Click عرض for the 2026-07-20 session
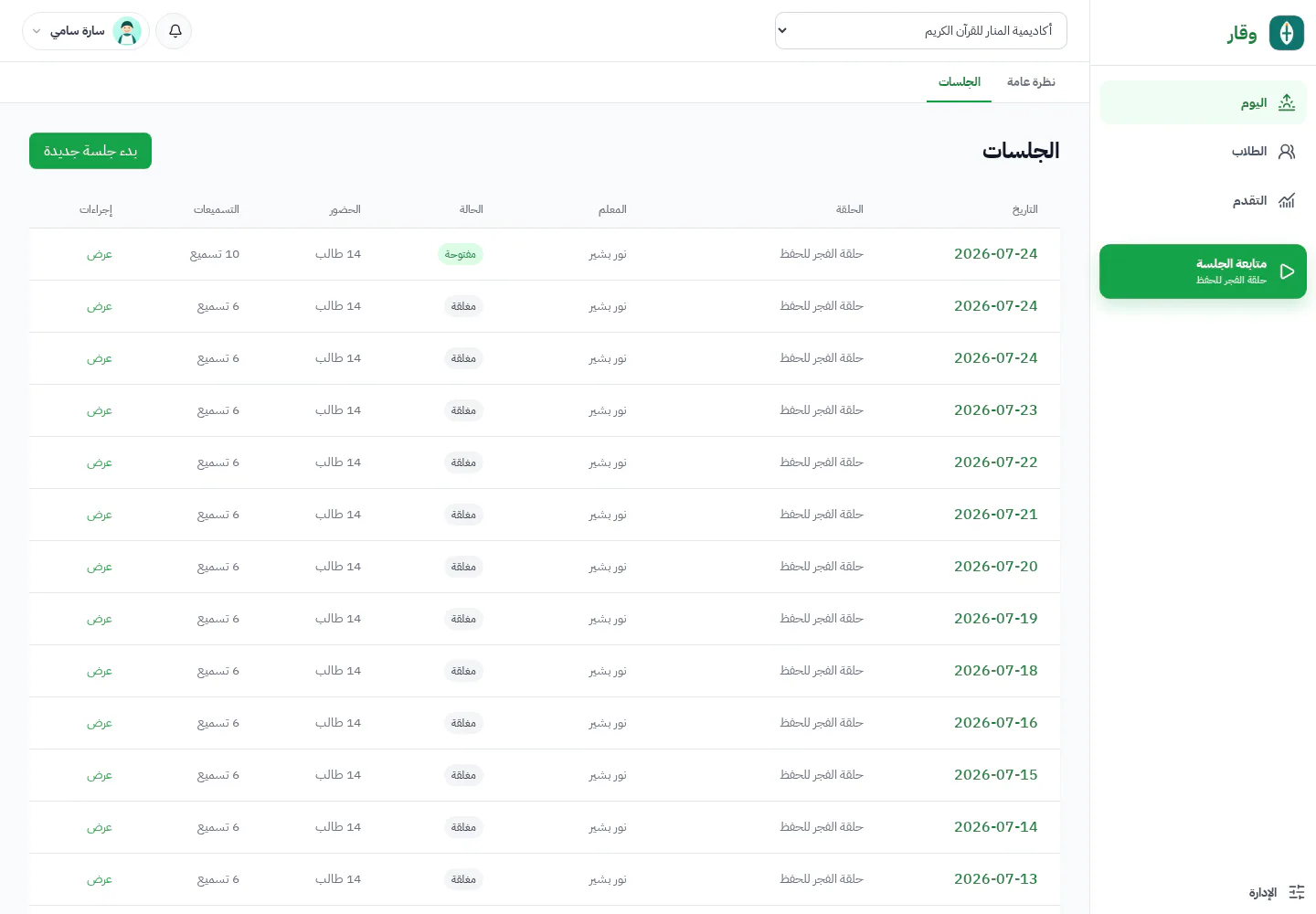 coord(99,567)
